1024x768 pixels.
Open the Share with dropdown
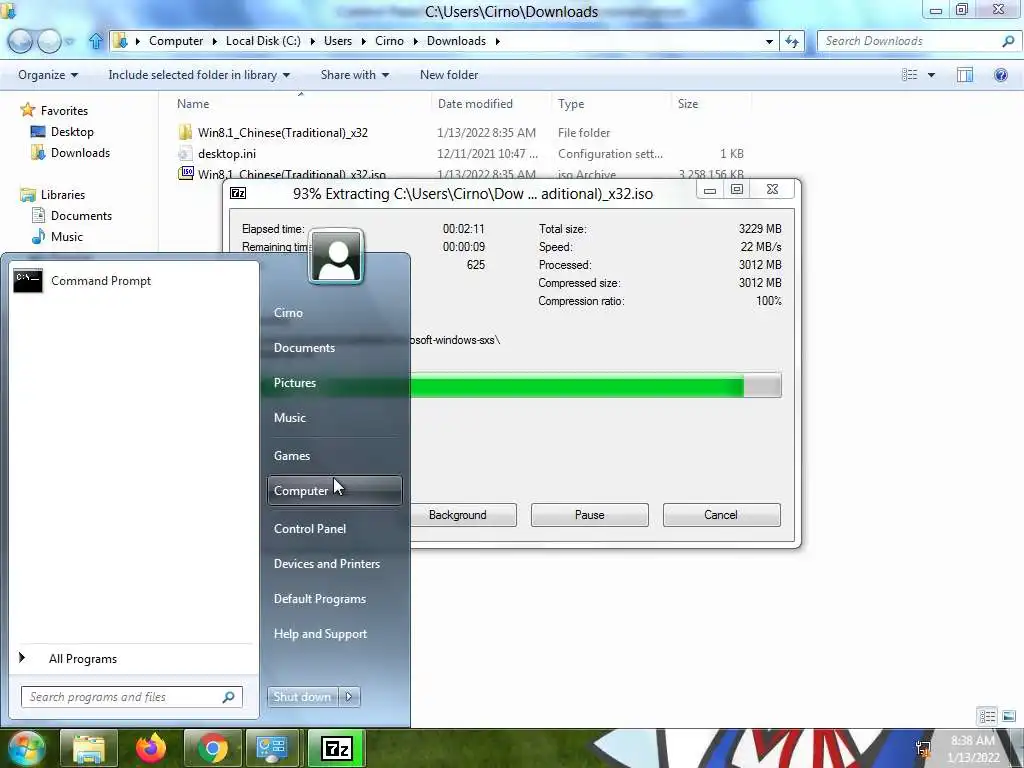point(355,75)
